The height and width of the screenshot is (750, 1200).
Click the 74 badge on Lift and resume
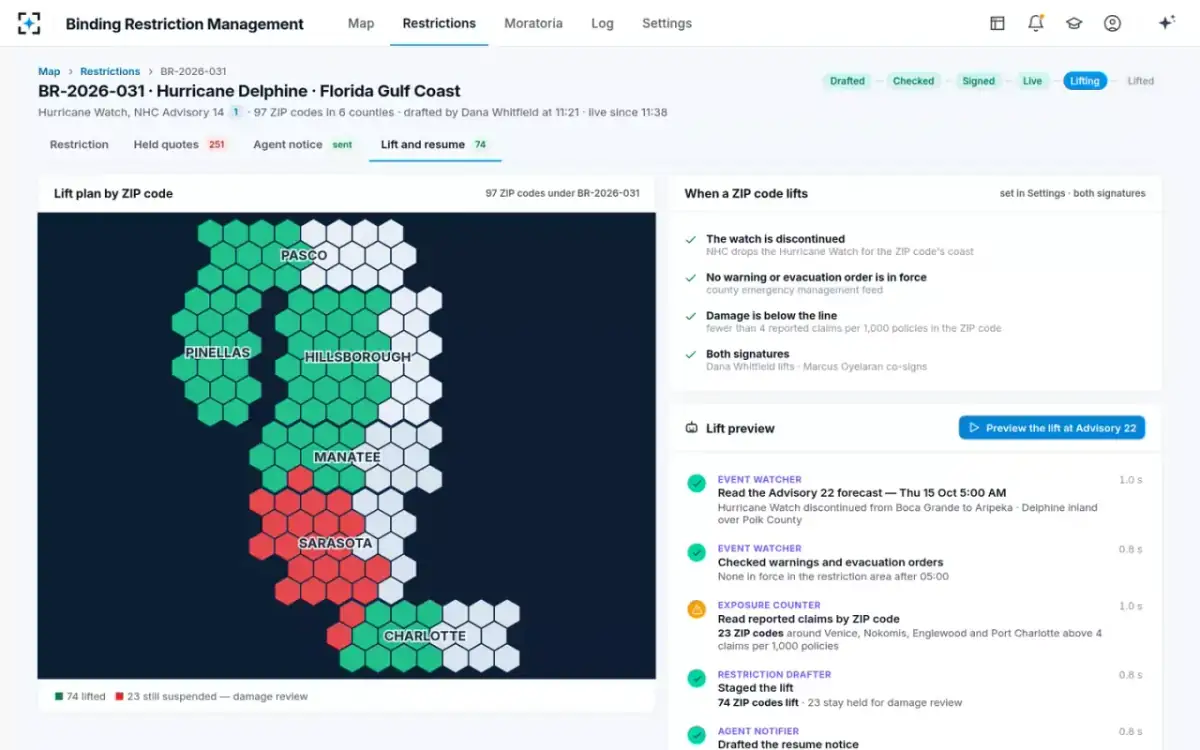(x=480, y=145)
